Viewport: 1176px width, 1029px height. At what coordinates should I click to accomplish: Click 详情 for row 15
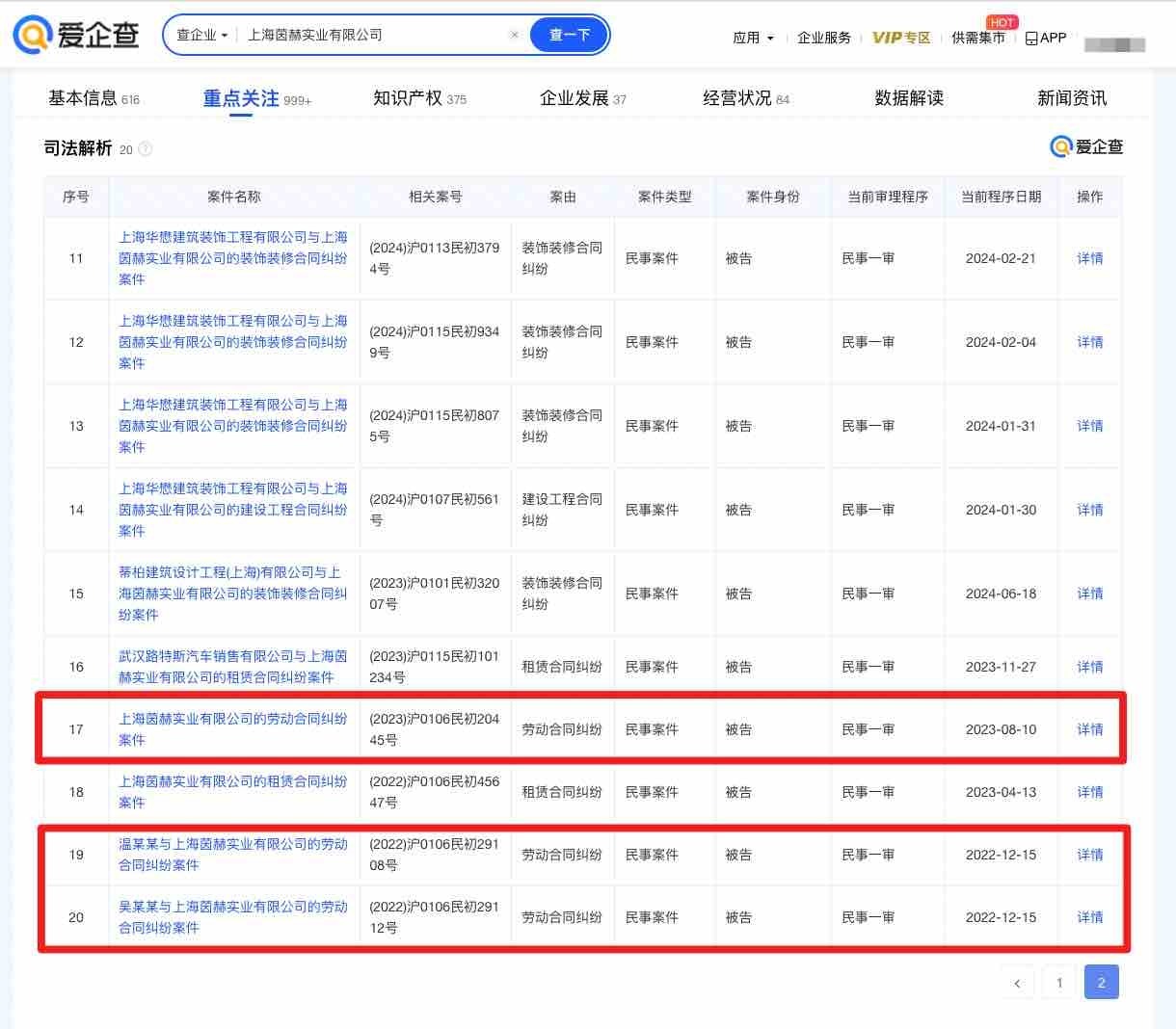click(x=1090, y=594)
